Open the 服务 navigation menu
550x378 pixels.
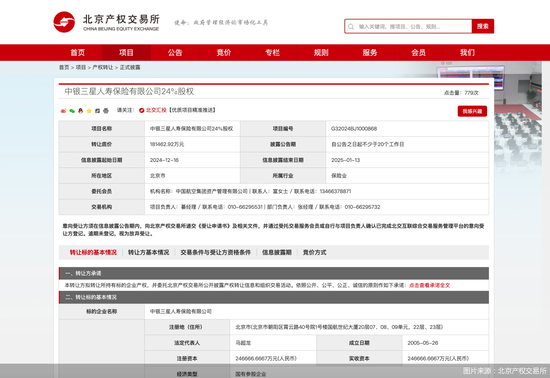370,53
